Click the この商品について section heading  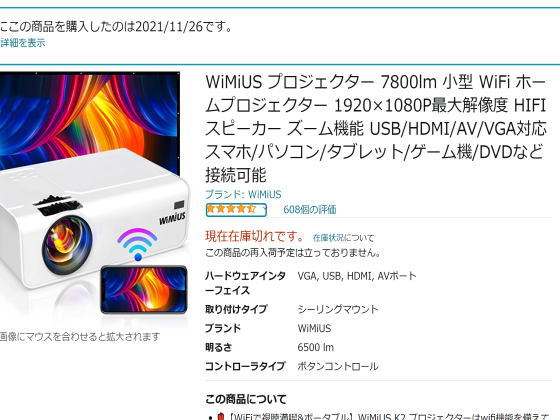click(246, 399)
